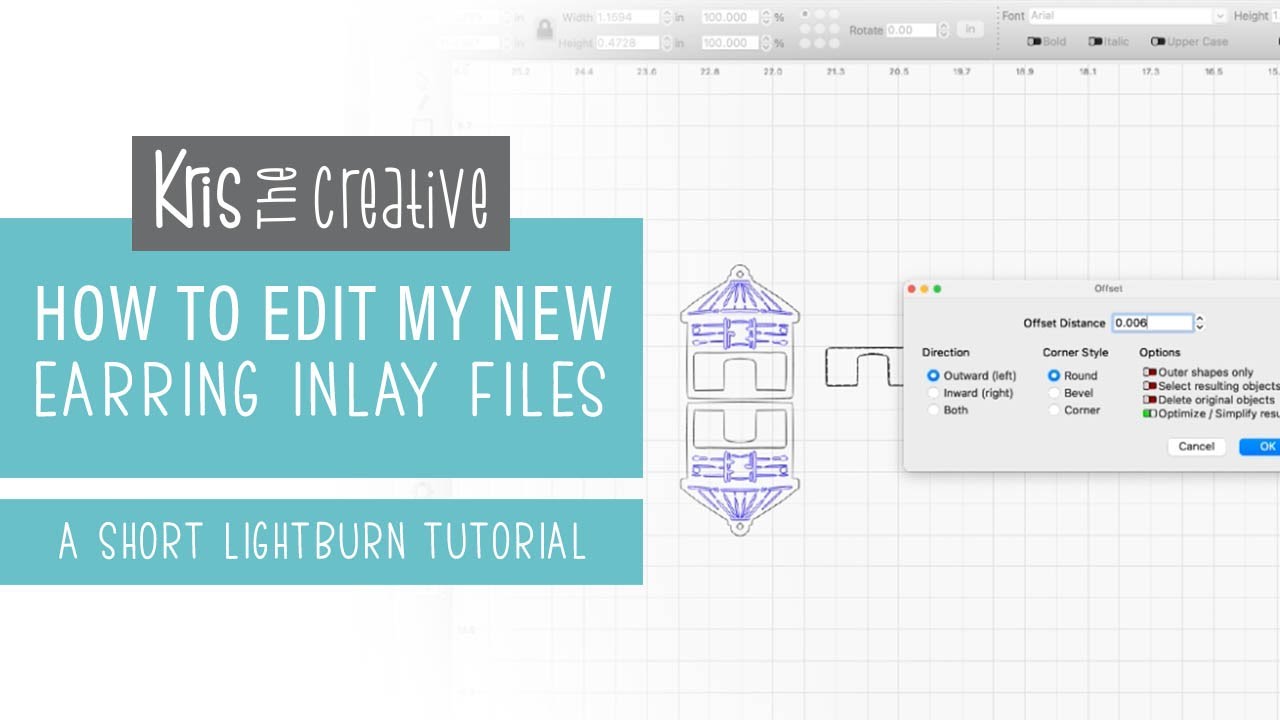This screenshot has width=1280, height=720.
Task: Click the Rotate input field
Action: [912, 30]
